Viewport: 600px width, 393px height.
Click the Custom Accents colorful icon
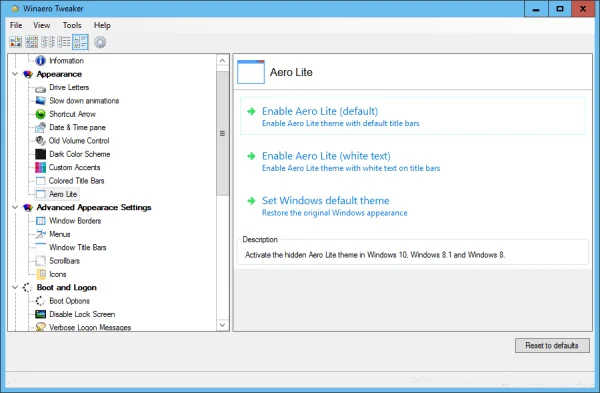40,167
